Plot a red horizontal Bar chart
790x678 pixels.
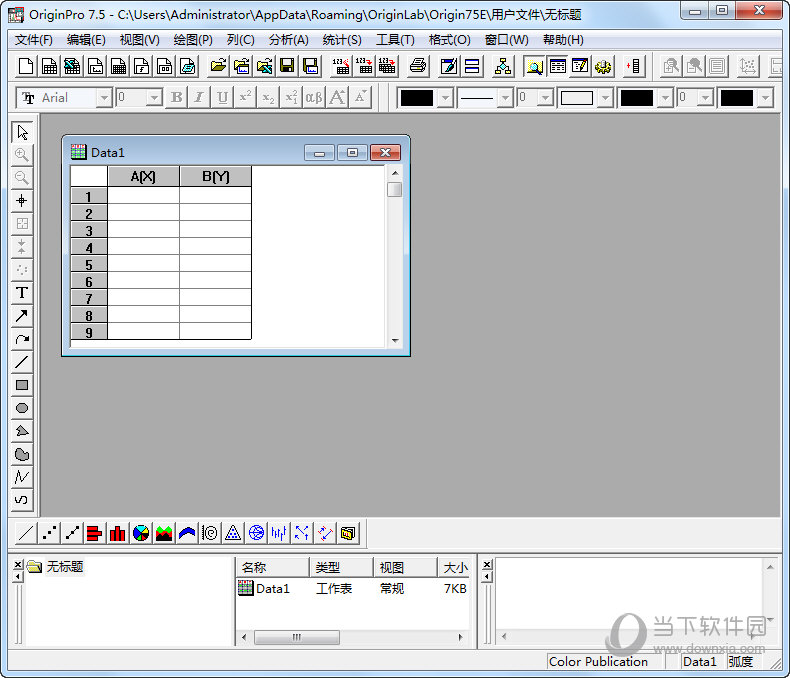pyautogui.click(x=94, y=533)
